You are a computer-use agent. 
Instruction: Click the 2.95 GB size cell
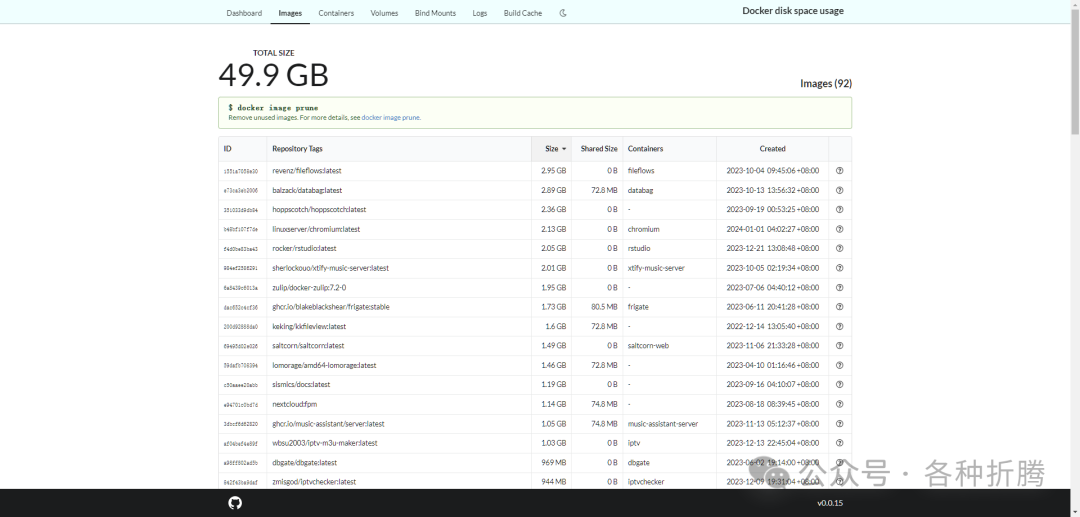click(553, 171)
